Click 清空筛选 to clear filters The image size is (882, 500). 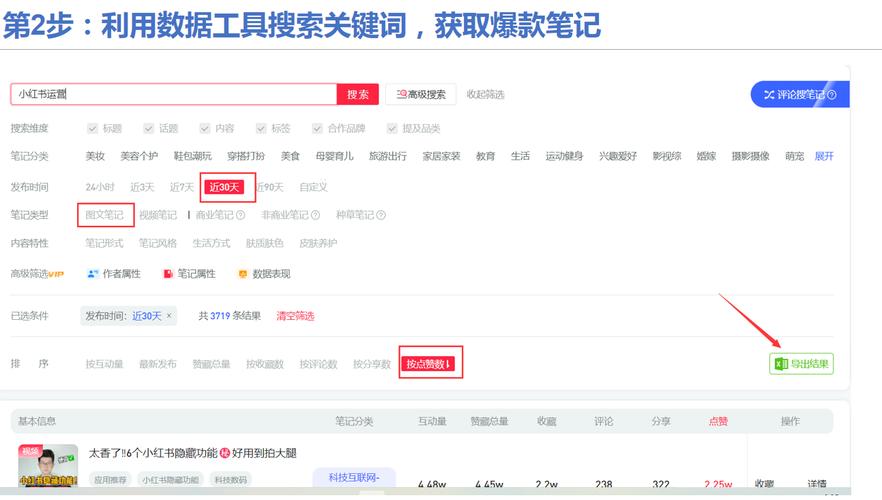click(295, 316)
